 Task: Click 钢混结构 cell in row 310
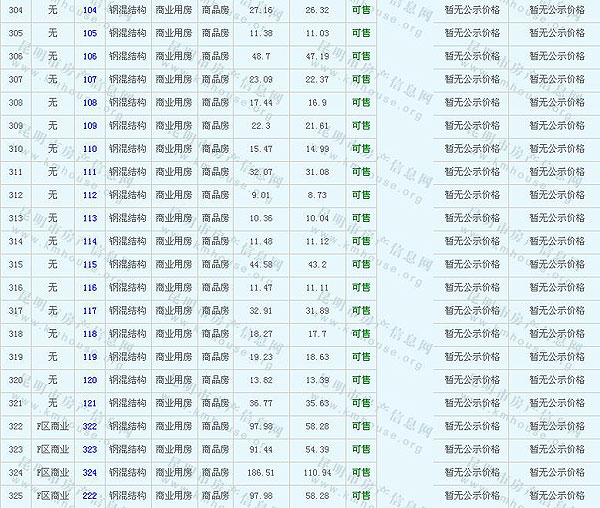[x=127, y=149]
